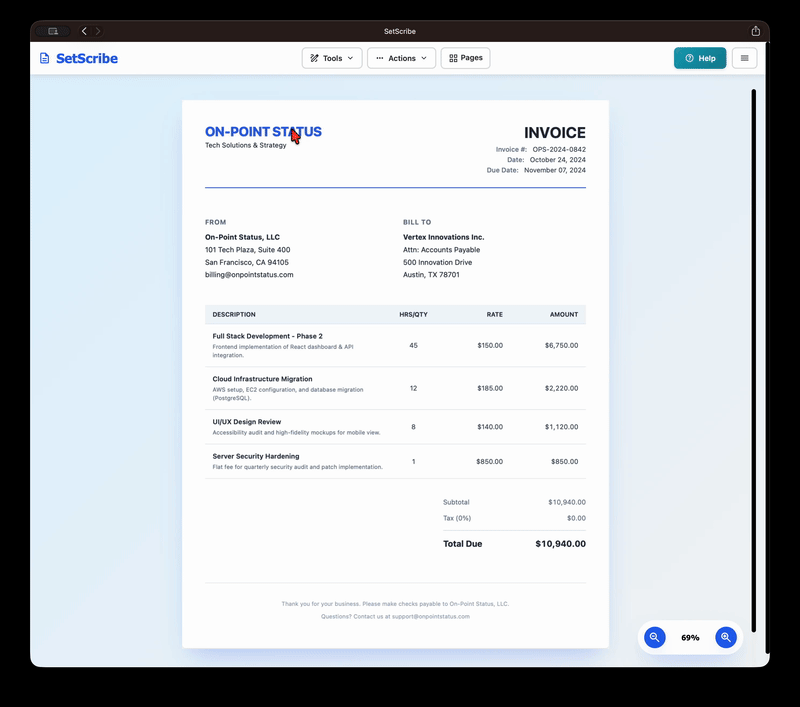Screen dimensions: 800x707
Task: Navigate forward using the right chevron arrow
Action: [x=98, y=31]
